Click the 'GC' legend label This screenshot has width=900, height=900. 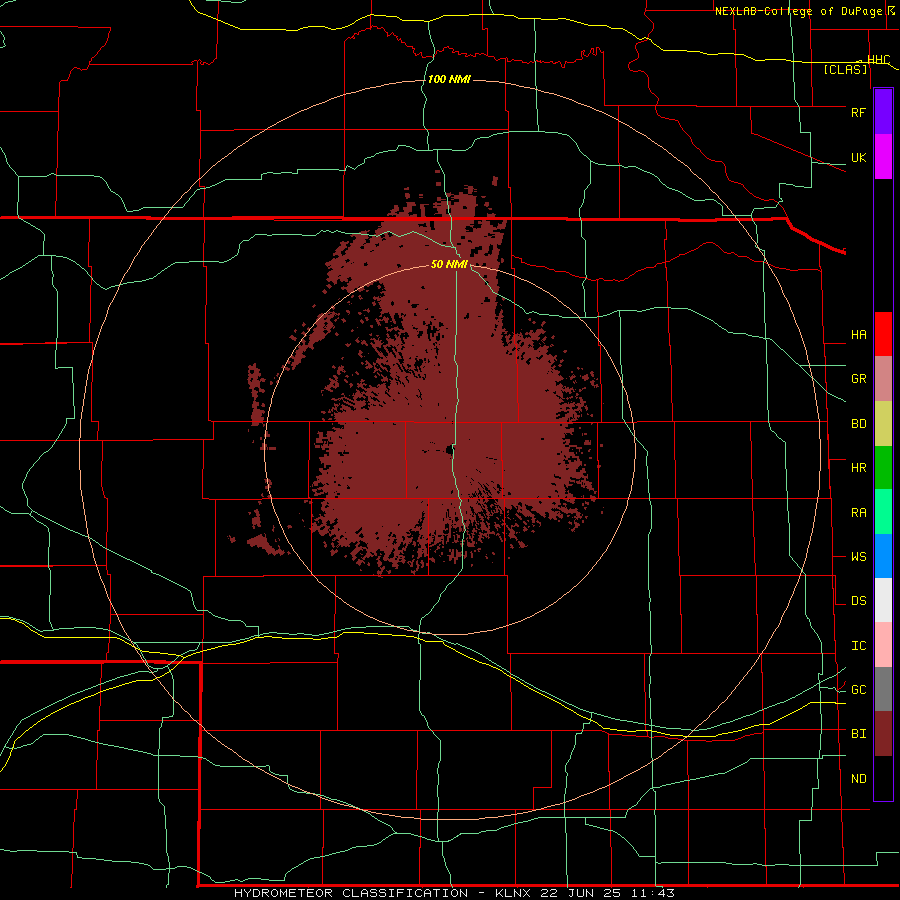click(x=858, y=690)
